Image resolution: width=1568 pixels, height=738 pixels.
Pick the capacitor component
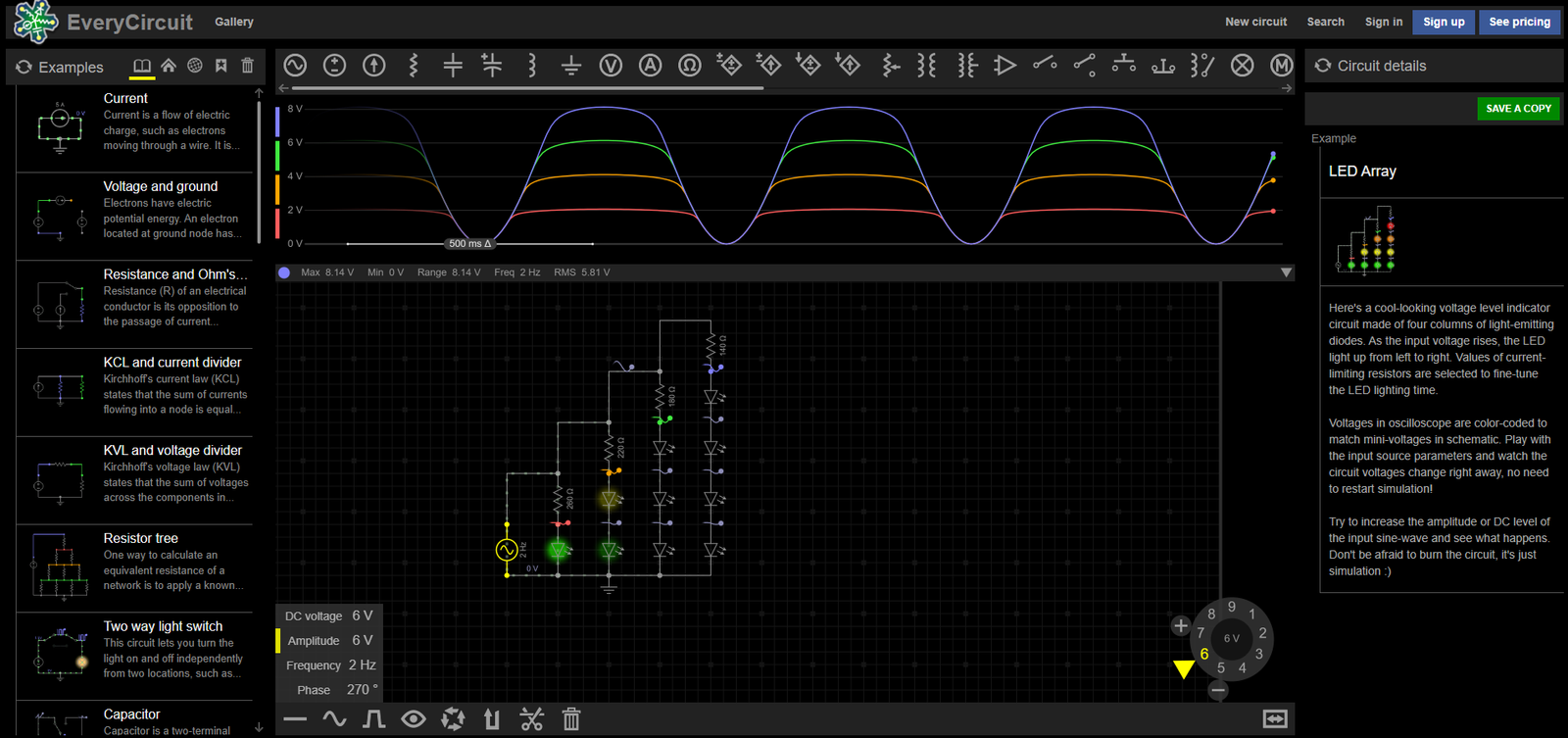(453, 66)
